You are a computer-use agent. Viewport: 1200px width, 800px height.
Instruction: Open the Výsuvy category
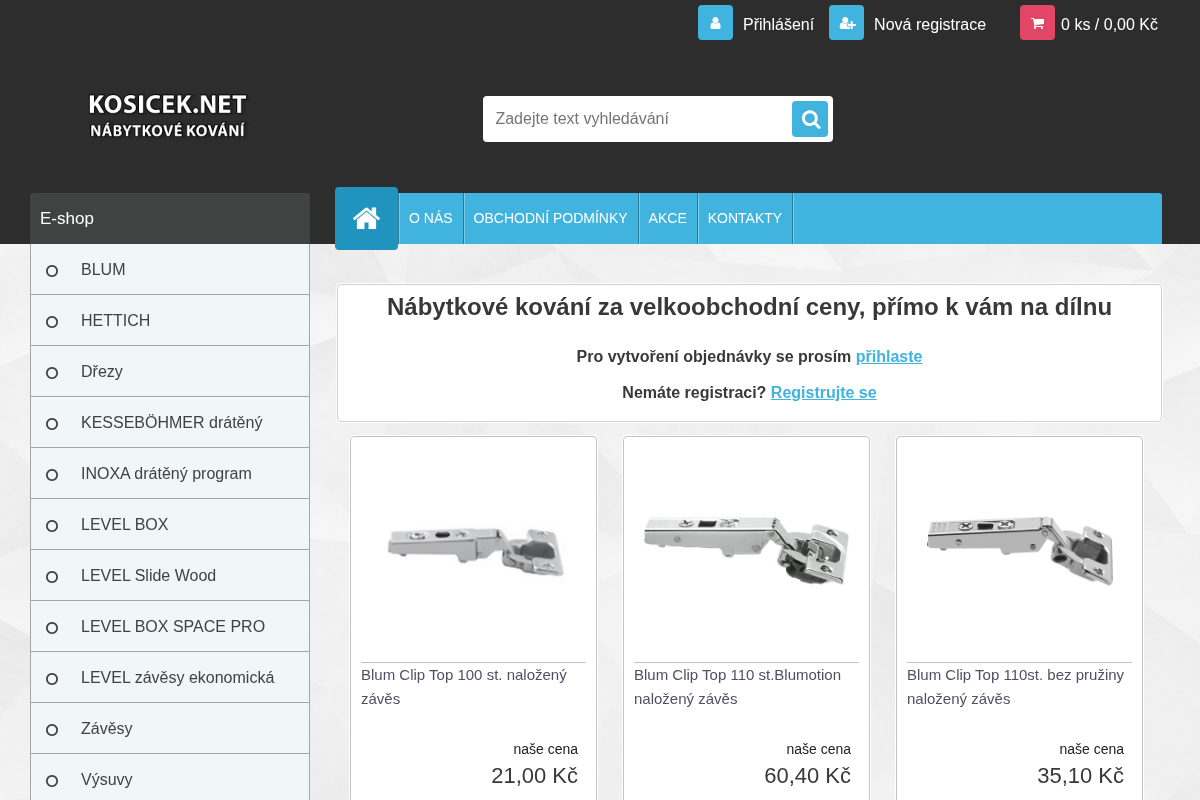coord(170,778)
